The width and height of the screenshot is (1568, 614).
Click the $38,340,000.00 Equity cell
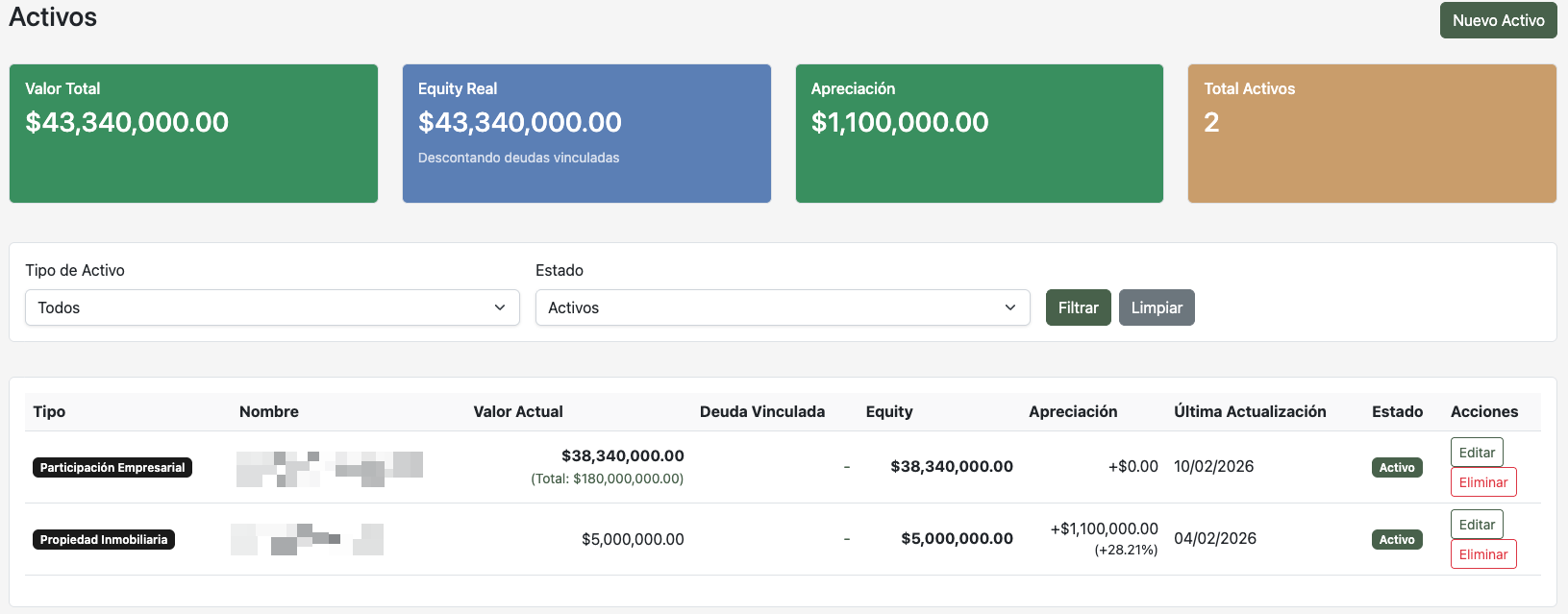click(952, 466)
